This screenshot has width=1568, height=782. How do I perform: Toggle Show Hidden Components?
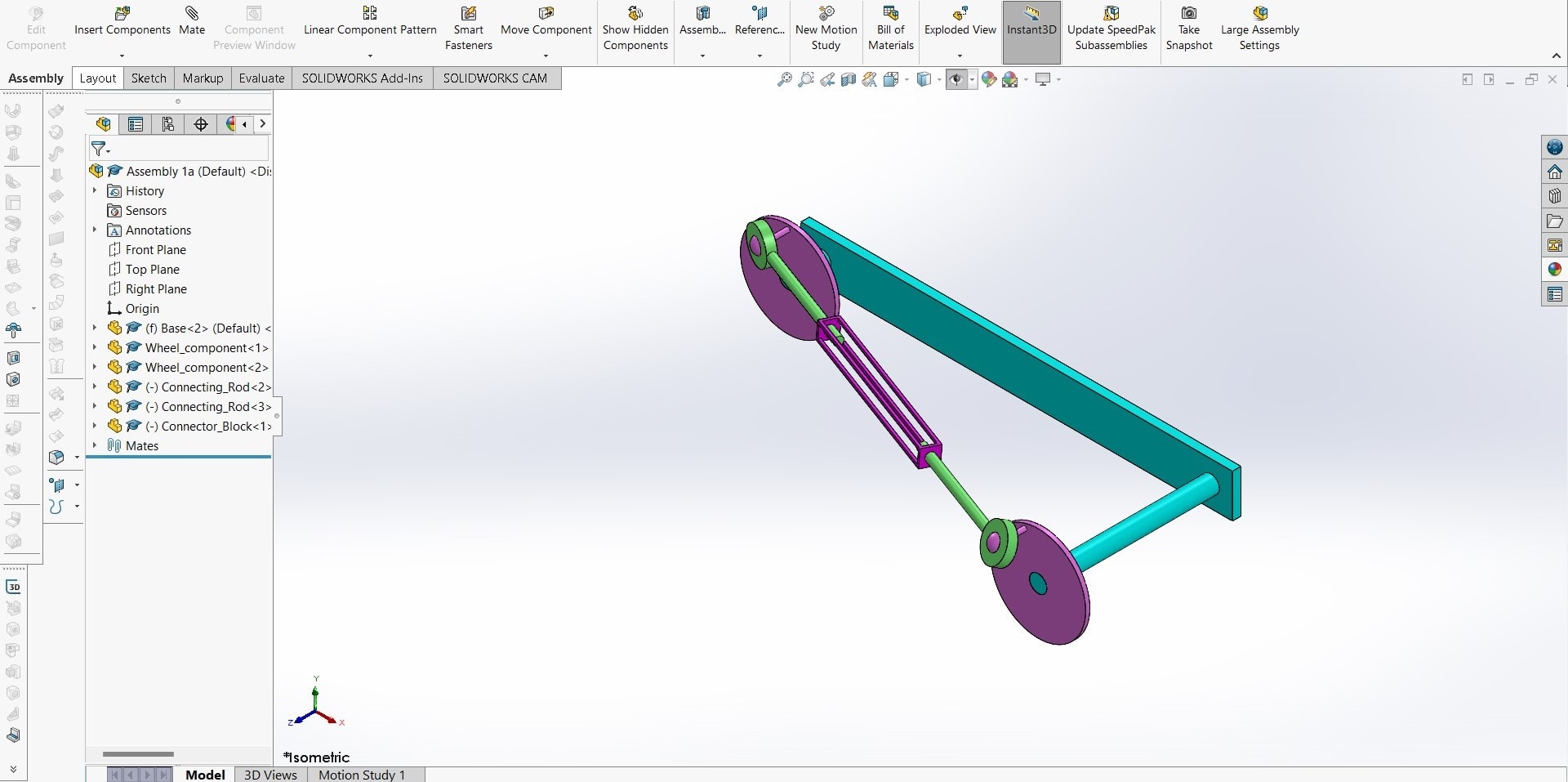tap(635, 29)
